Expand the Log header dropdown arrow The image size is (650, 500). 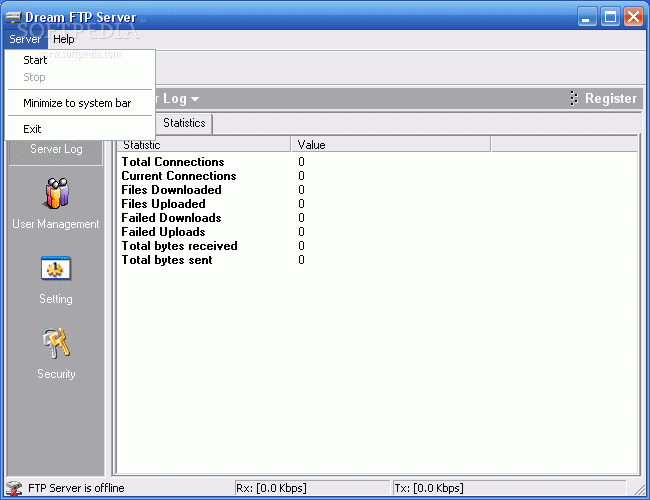pyautogui.click(x=195, y=99)
